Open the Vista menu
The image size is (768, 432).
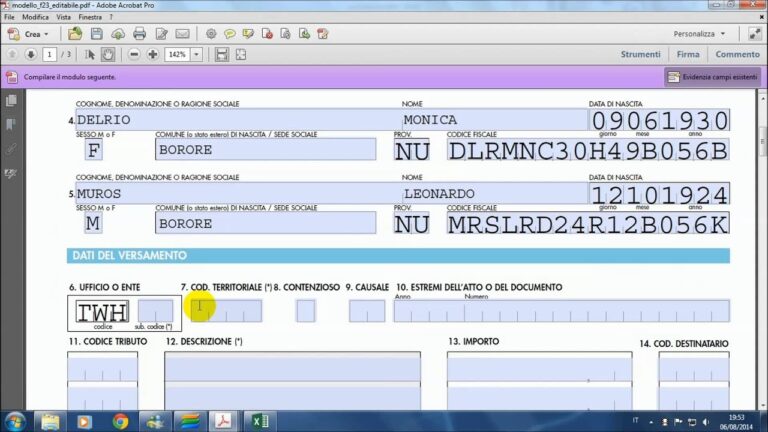pos(63,17)
